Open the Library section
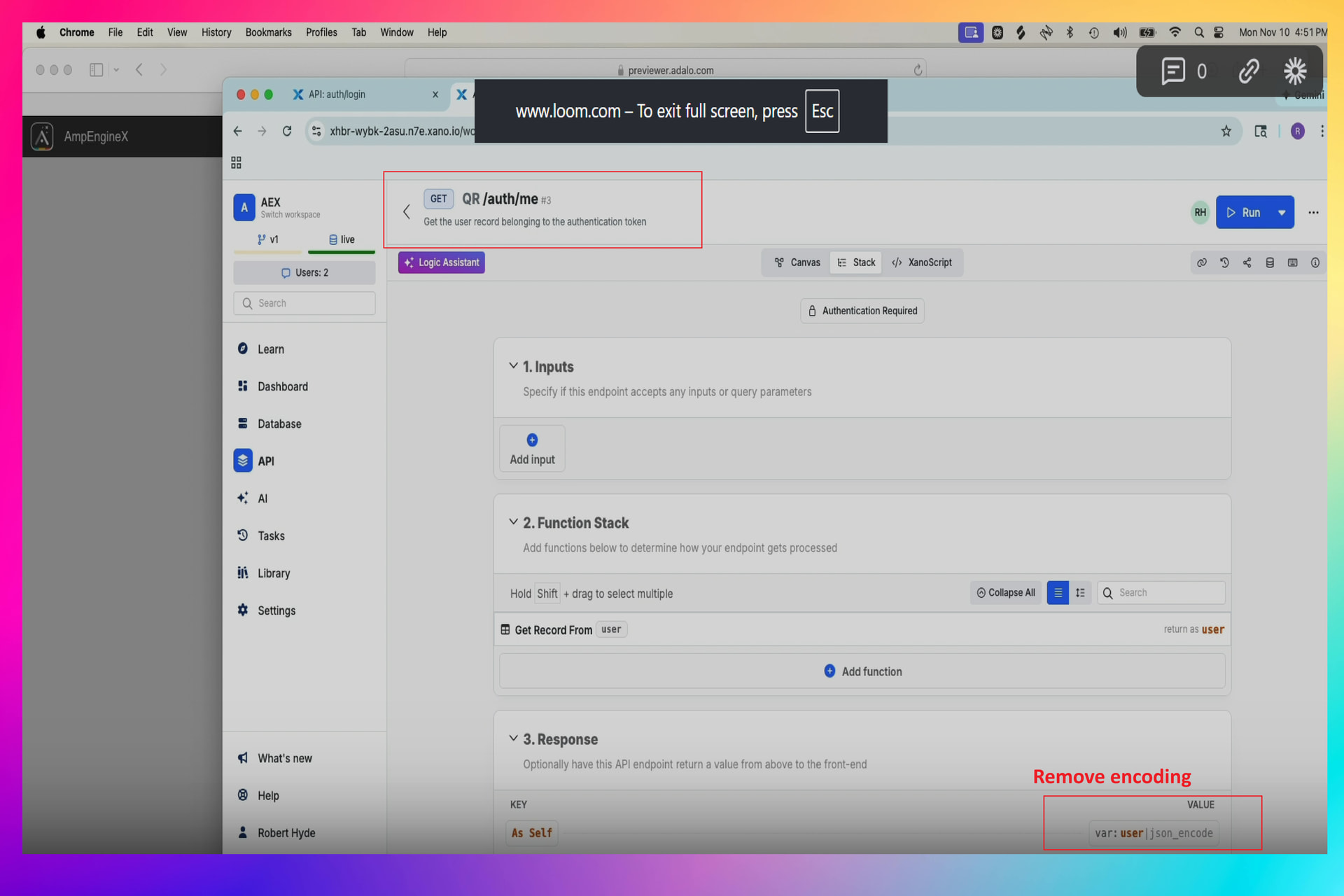 (x=273, y=573)
